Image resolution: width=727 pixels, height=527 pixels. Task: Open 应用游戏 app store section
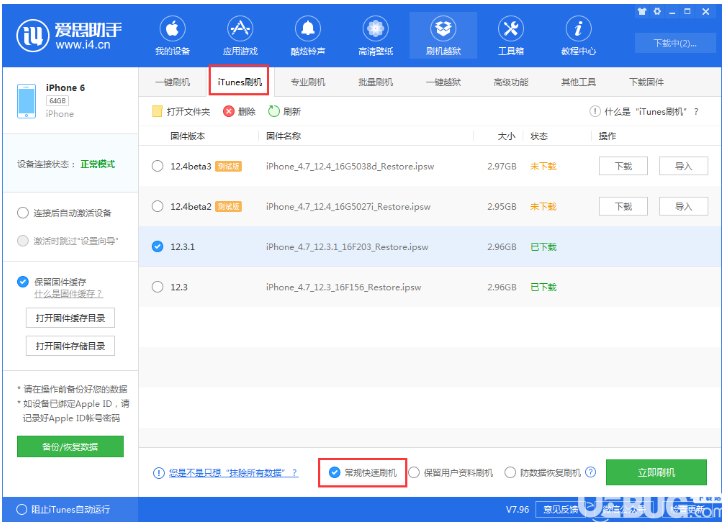[x=240, y=36]
